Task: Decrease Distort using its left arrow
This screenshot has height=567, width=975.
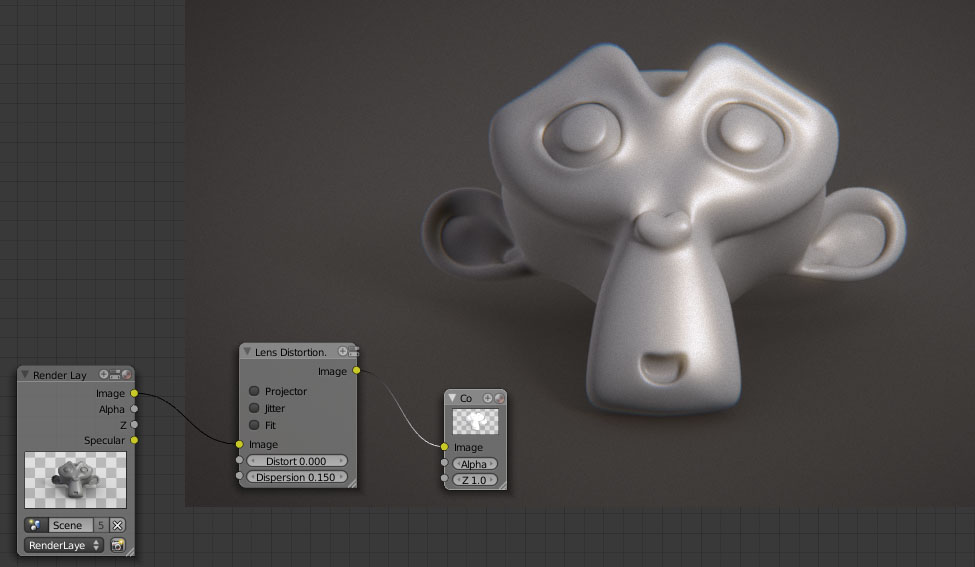Action: [x=252, y=461]
